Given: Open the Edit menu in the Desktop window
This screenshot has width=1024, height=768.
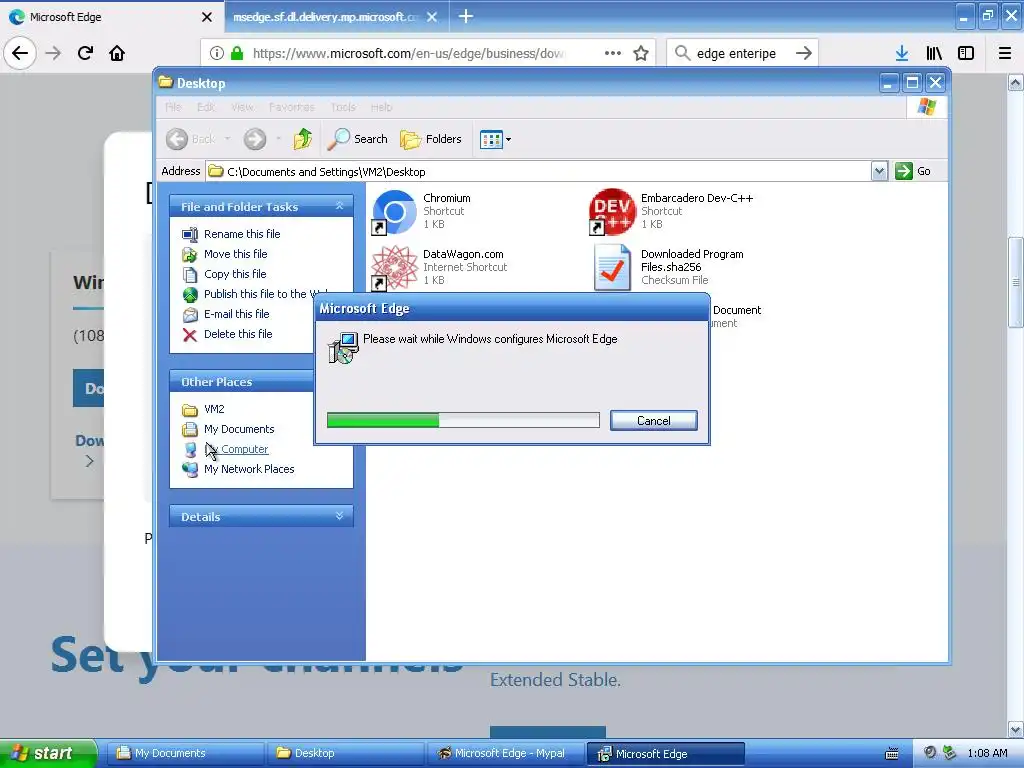Looking at the screenshot, I should [x=206, y=107].
